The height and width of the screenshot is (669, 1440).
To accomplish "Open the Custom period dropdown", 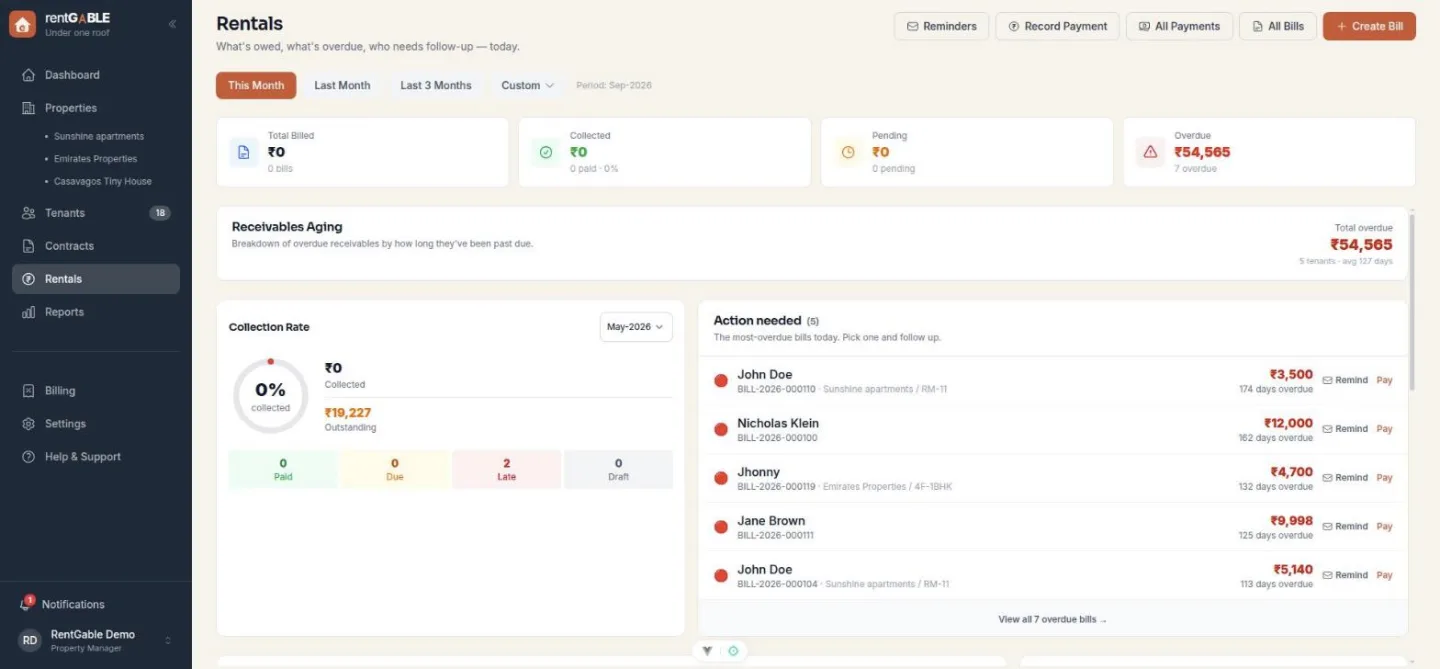I will (x=527, y=86).
